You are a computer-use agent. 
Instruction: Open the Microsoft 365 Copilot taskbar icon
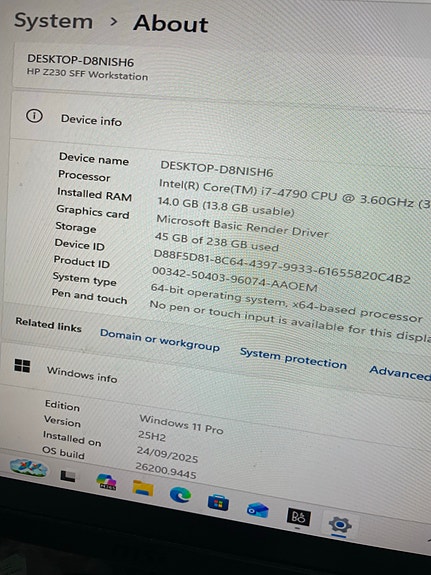[106, 481]
